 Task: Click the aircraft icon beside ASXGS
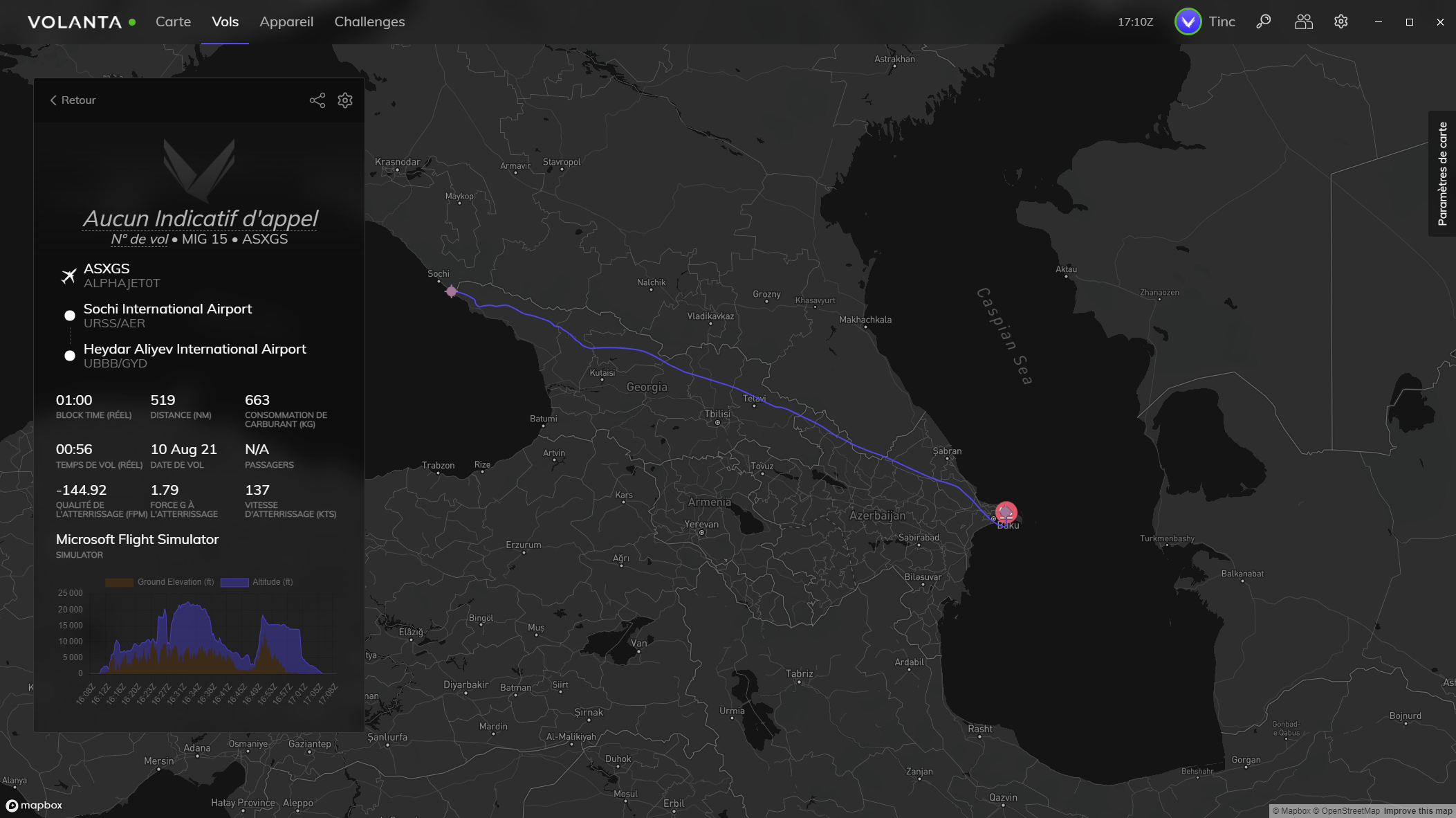(x=68, y=275)
